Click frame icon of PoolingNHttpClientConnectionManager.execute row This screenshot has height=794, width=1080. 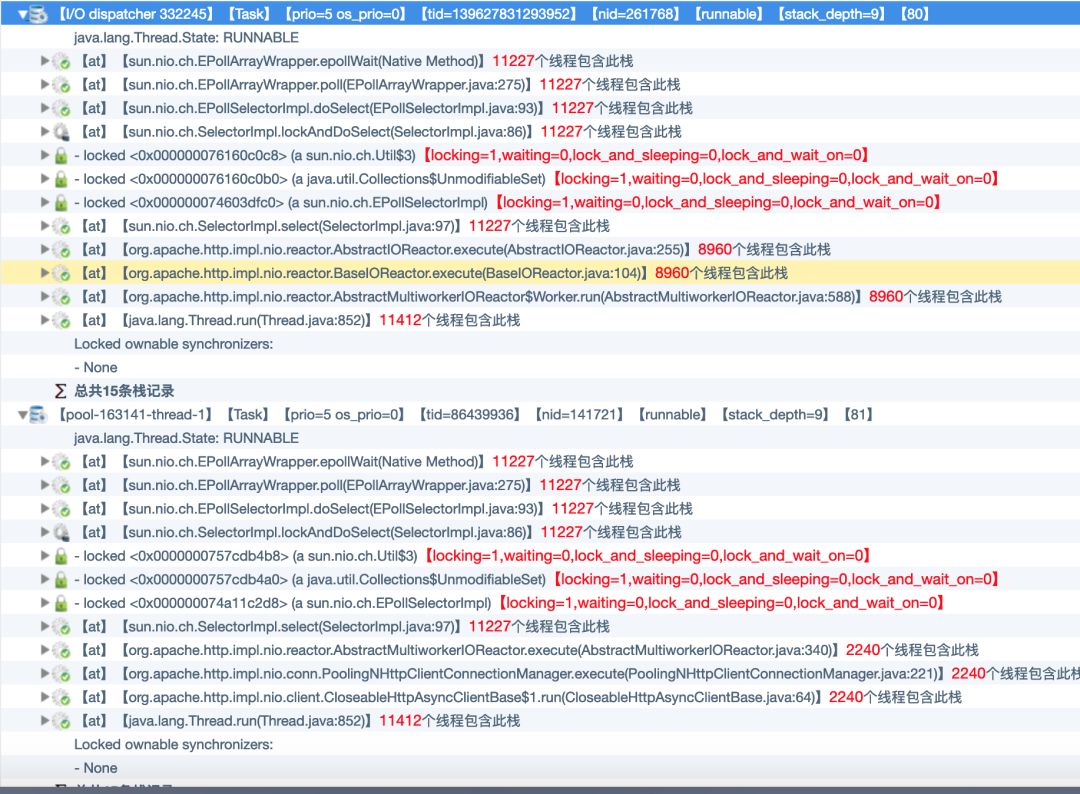61,673
